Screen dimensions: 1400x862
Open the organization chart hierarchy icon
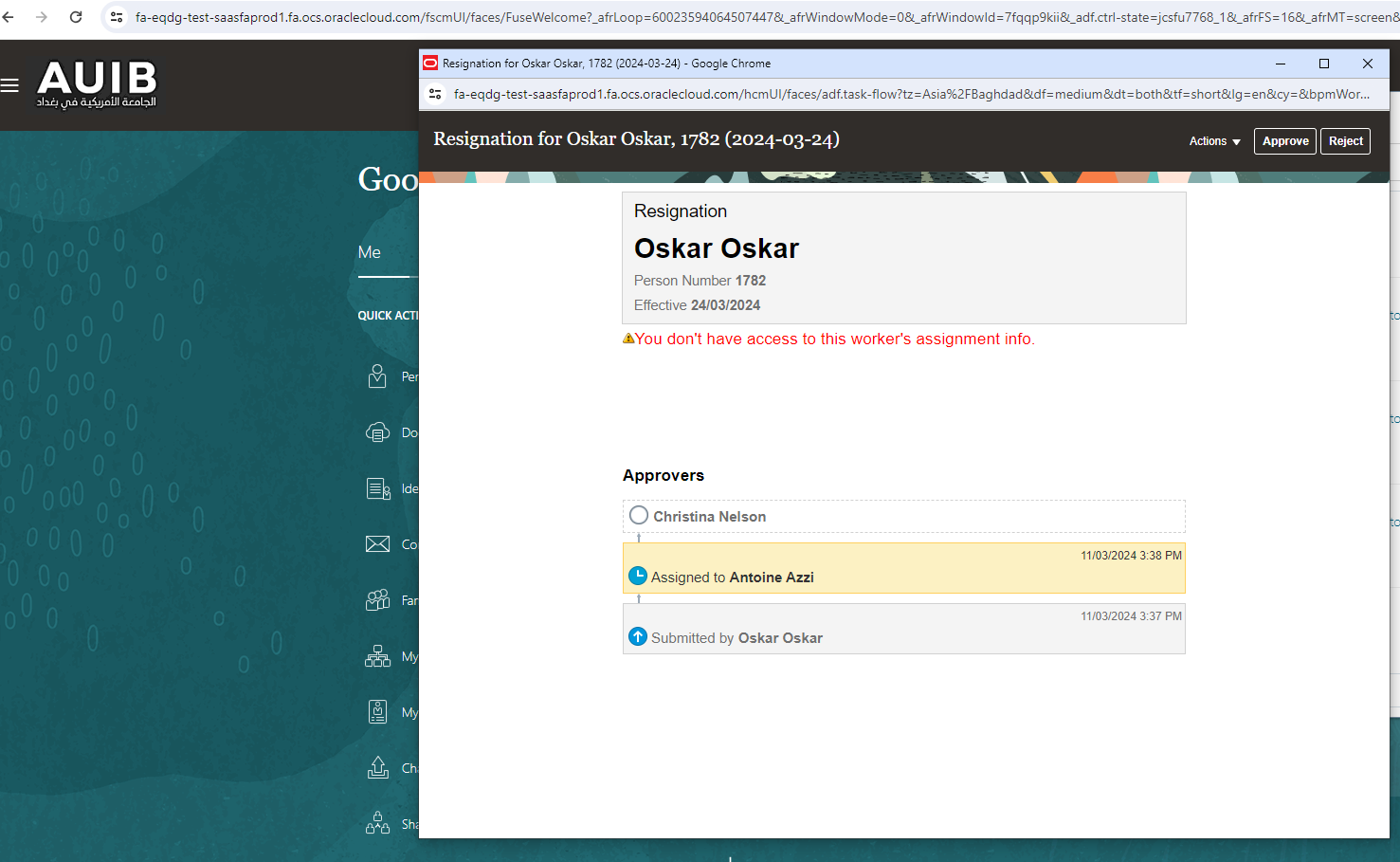(x=378, y=656)
